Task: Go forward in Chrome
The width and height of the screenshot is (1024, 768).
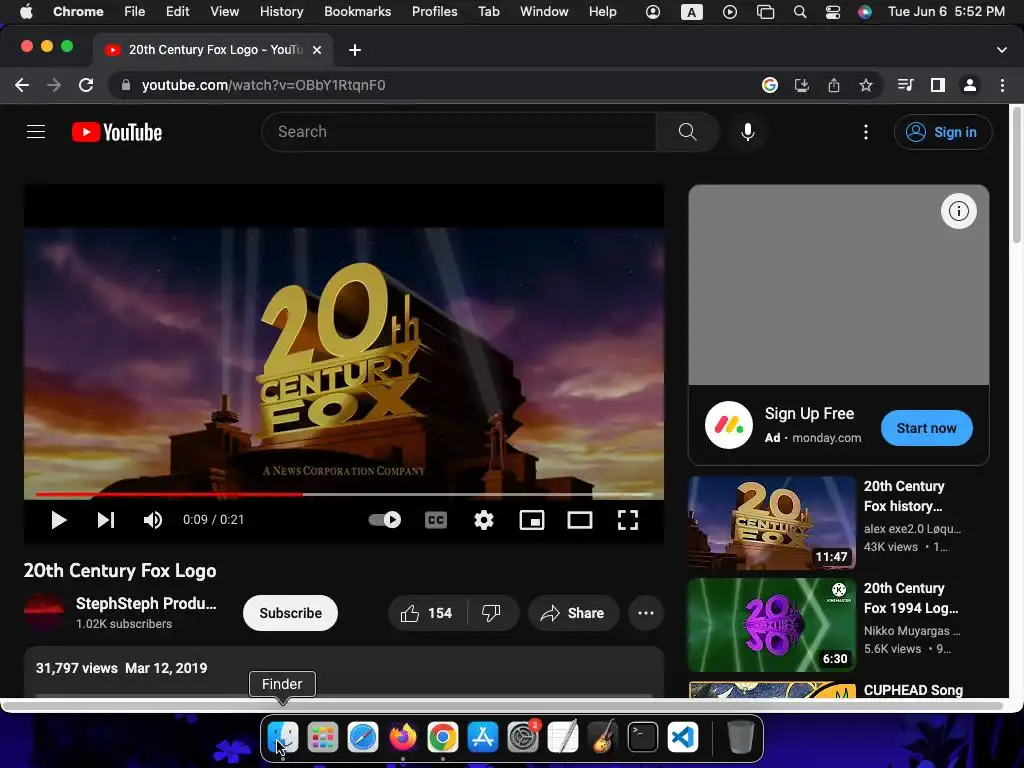Action: [x=54, y=85]
